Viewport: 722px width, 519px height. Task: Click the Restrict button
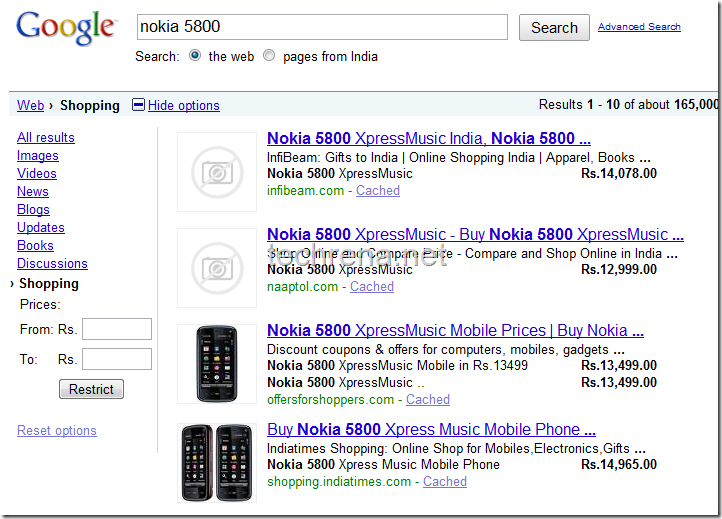tap(91, 389)
